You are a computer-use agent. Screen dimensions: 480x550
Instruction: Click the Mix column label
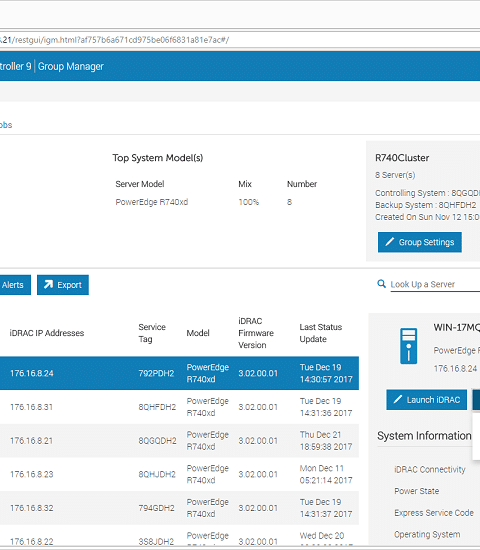click(x=245, y=184)
